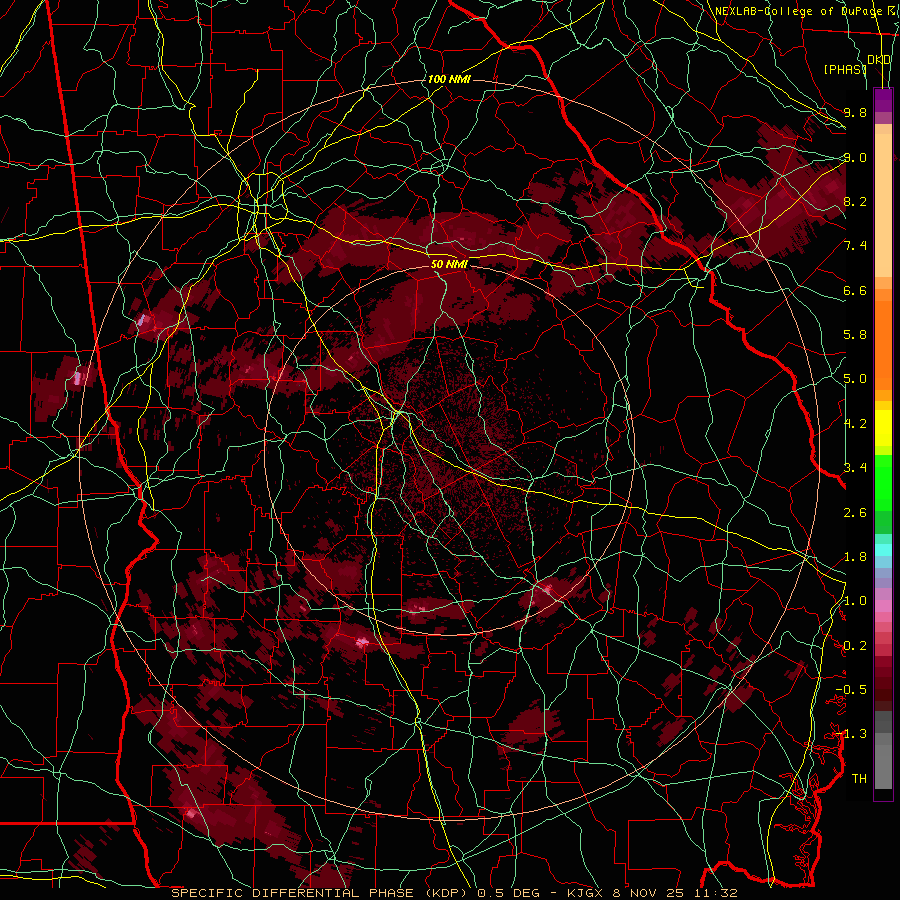Viewport: 900px width, 900px height.
Task: Click the 8.2 legend value
Action: (855, 201)
